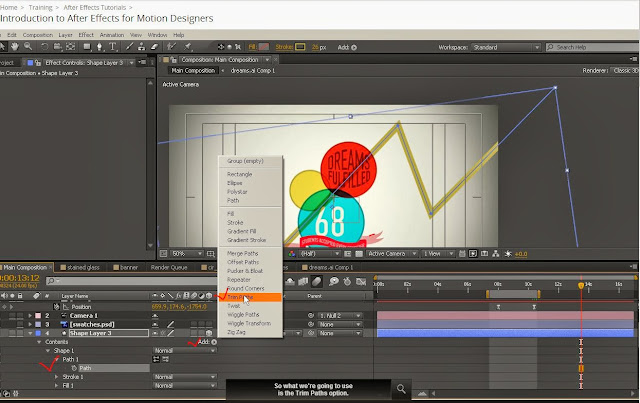Open the (Half) resolution dropdown

320,254
